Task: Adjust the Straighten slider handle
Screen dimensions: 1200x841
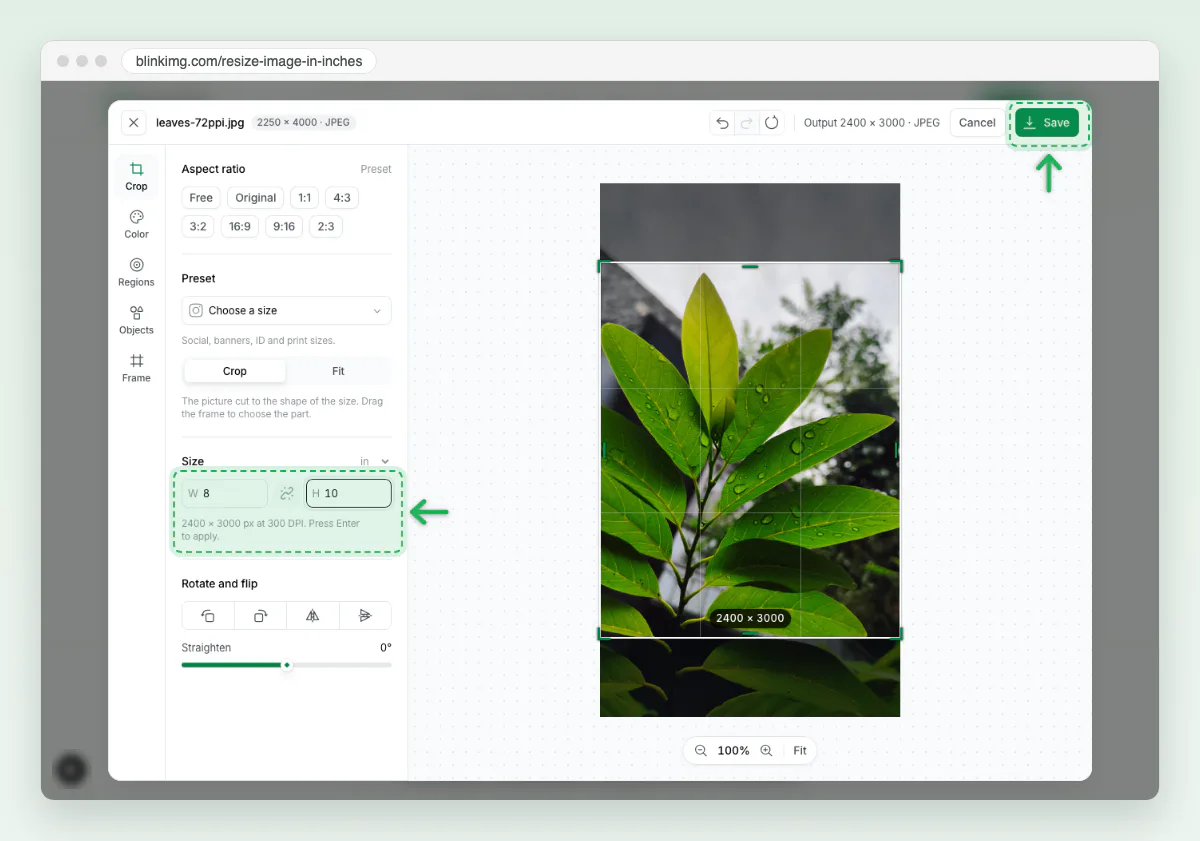Action: point(287,665)
